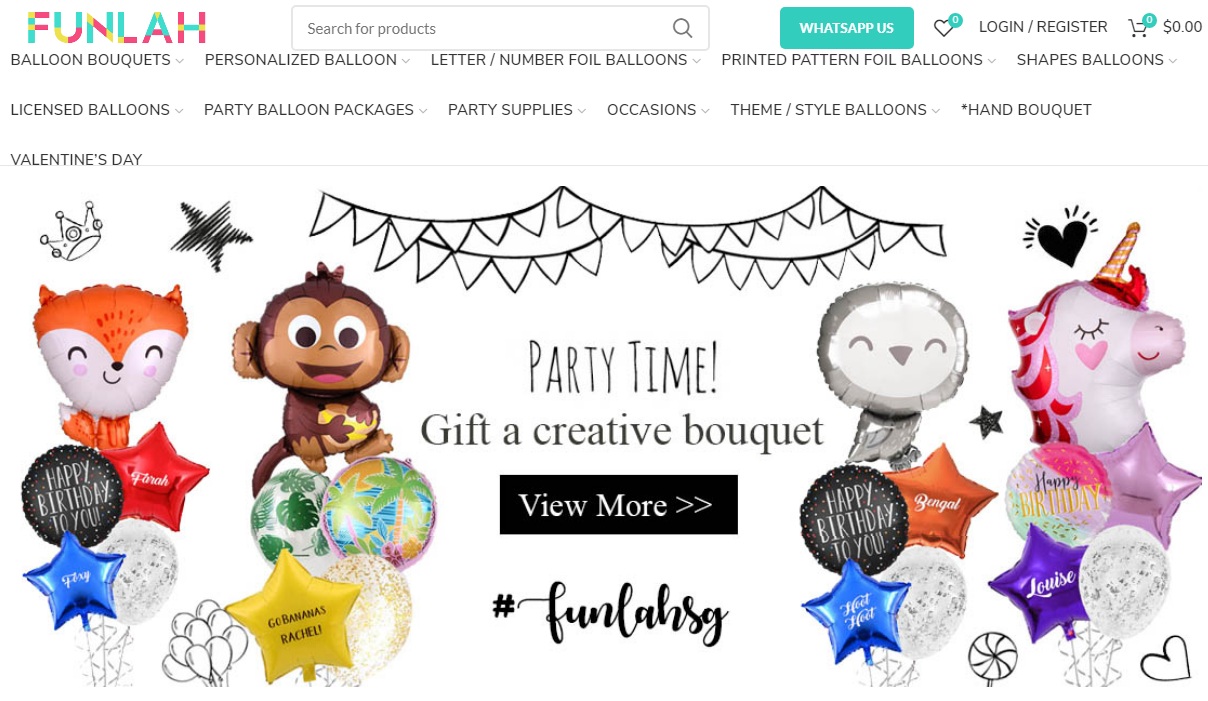Expand the Party Supplies chevron
The image size is (1208, 701).
click(x=582, y=111)
